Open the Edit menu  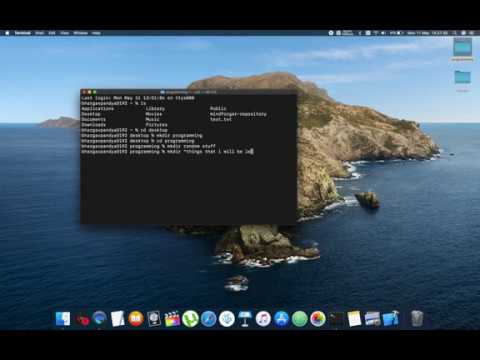[52, 33]
